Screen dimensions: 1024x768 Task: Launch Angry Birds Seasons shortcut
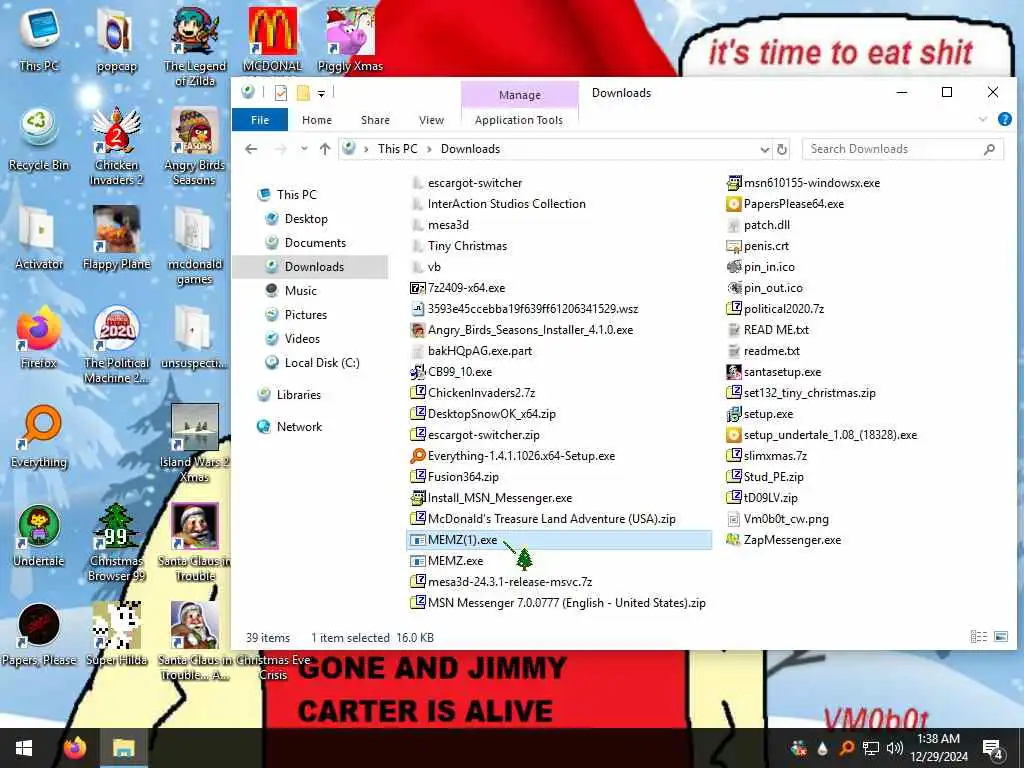click(195, 146)
